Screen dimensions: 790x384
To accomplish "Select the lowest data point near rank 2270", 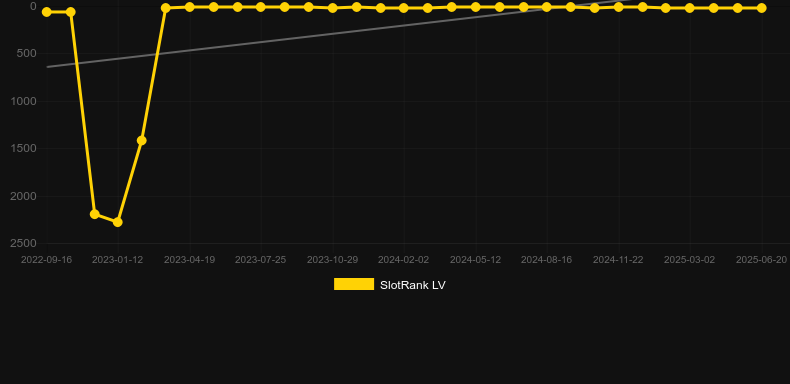I will [117, 222].
